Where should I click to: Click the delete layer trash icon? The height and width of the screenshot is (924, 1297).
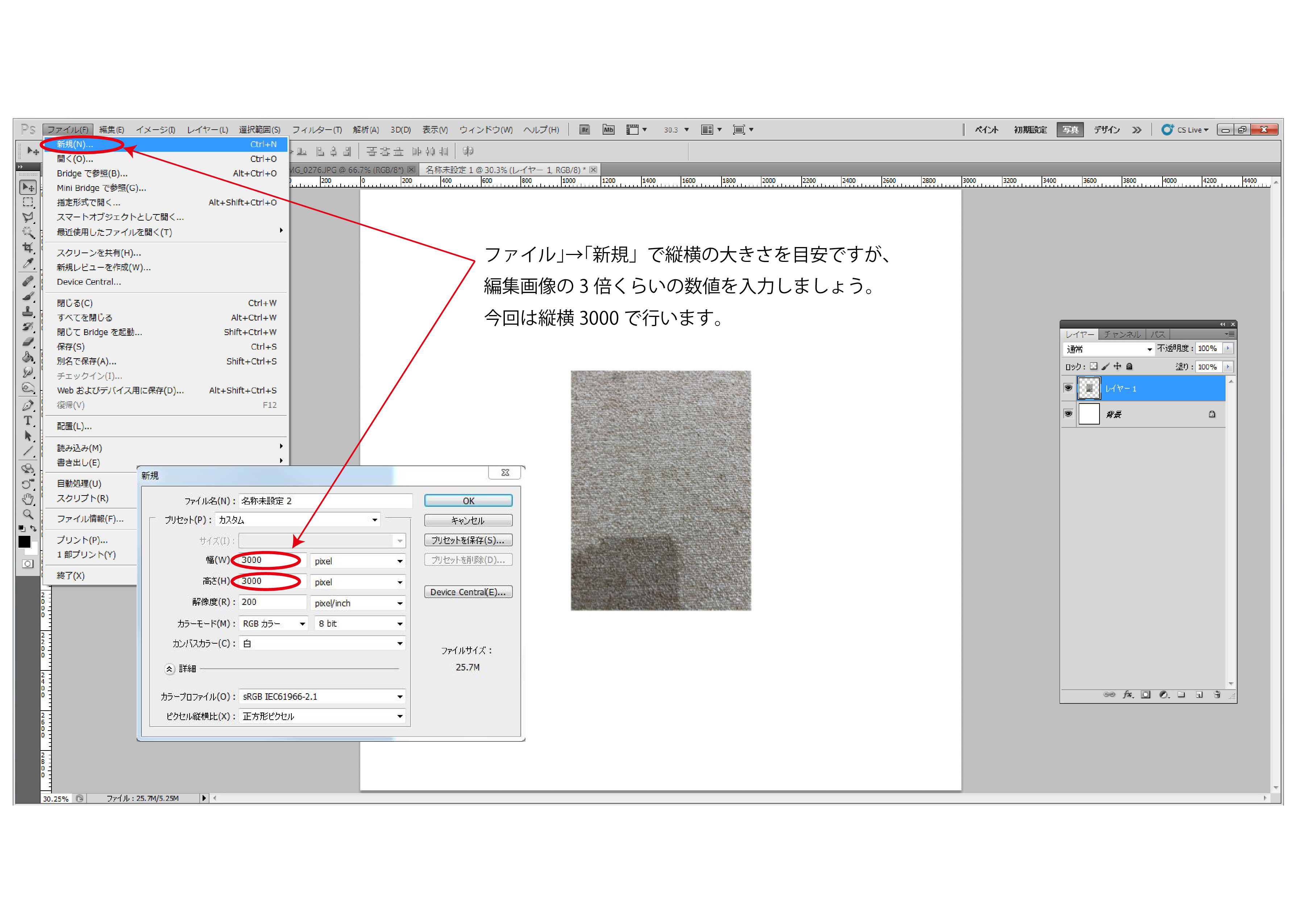pyautogui.click(x=1217, y=695)
